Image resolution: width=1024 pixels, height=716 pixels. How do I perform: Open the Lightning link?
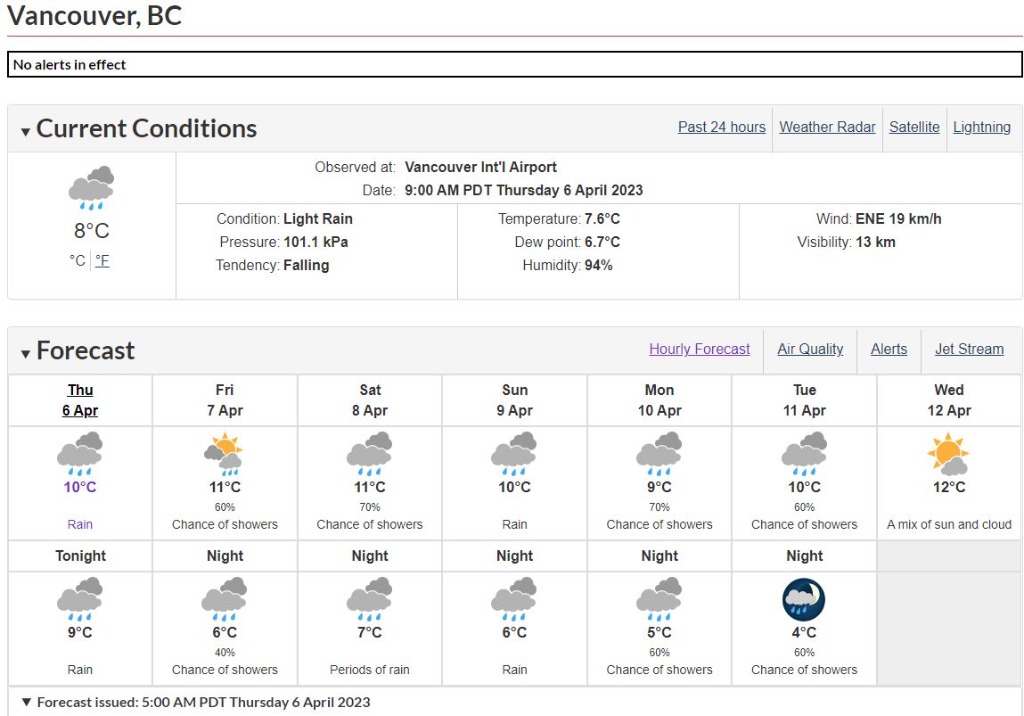click(x=981, y=127)
